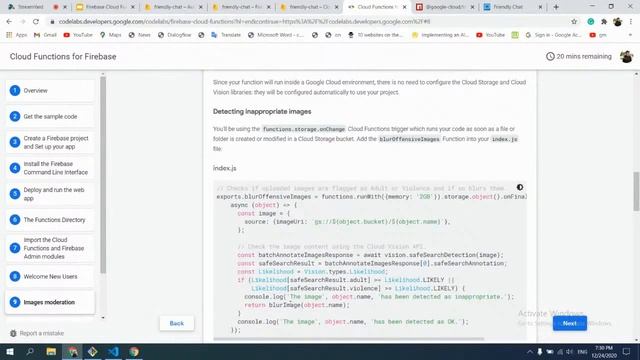640x360 pixels.
Task: Open taskbar search
Action: click(x=30, y=352)
